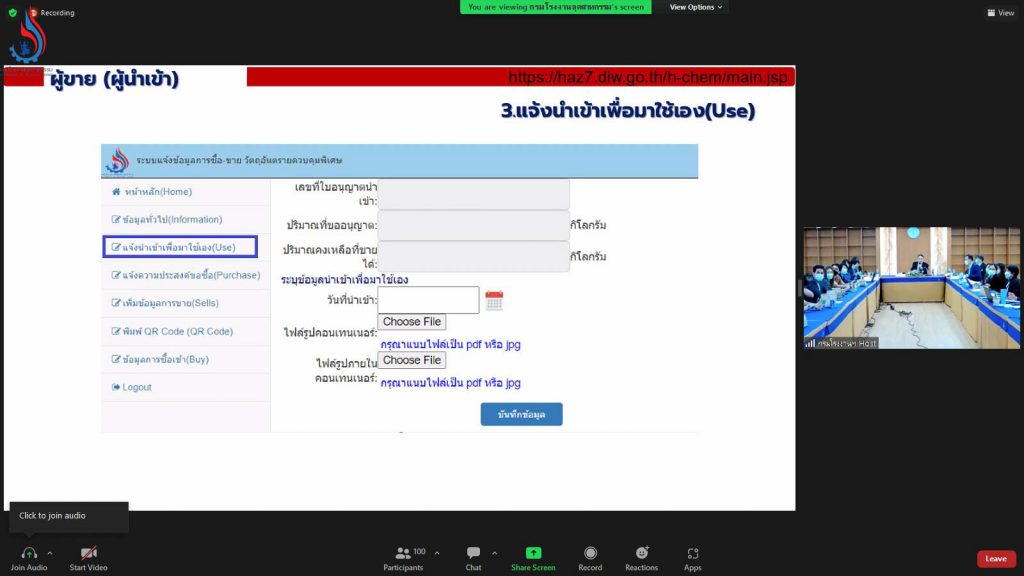Click the green Share Screen icon
Viewport: 1024px width, 576px height.
tap(533, 553)
